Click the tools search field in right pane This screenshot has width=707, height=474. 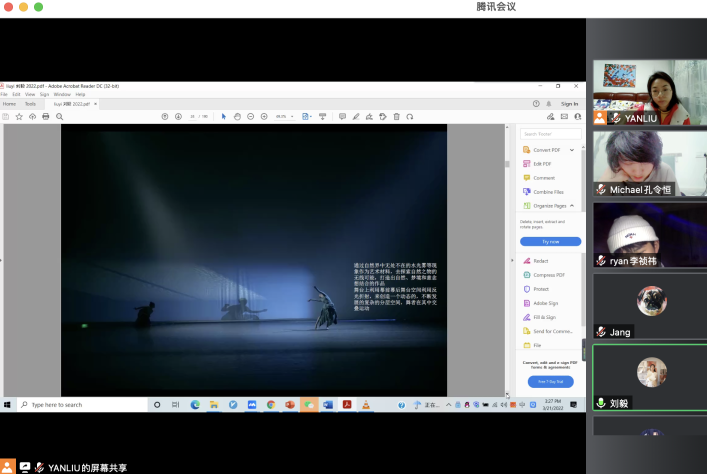tap(551, 134)
